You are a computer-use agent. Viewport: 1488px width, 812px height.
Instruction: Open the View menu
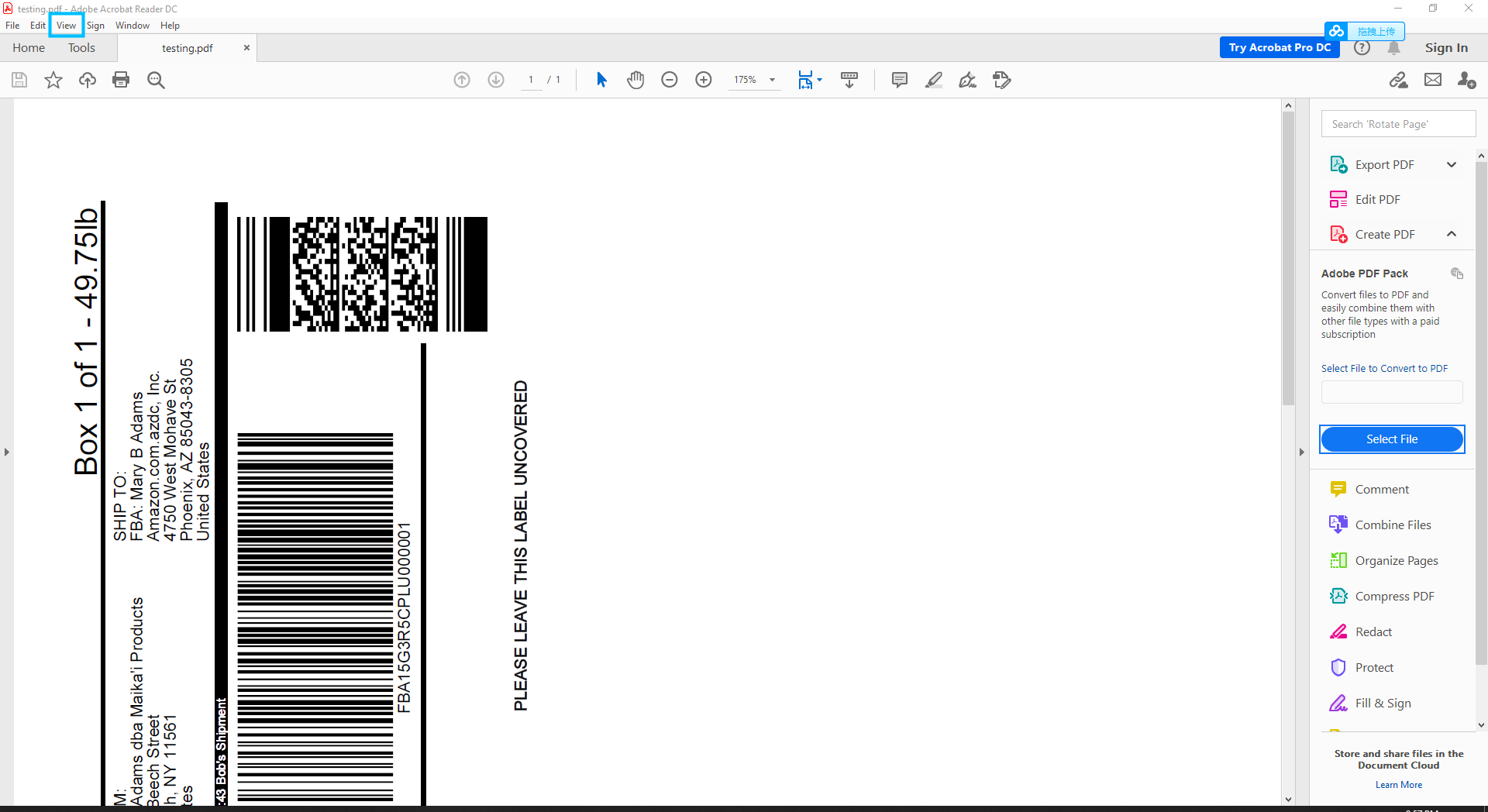[67, 26]
